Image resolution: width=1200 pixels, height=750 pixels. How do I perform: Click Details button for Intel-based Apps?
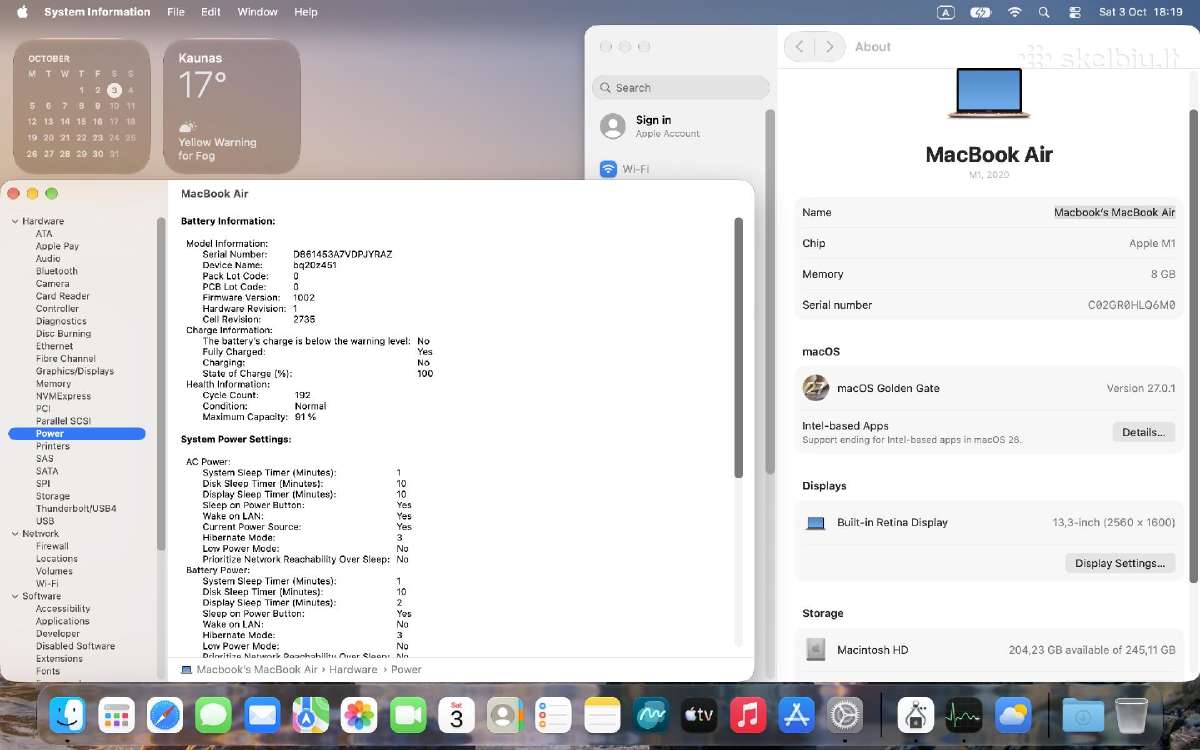coord(1143,432)
